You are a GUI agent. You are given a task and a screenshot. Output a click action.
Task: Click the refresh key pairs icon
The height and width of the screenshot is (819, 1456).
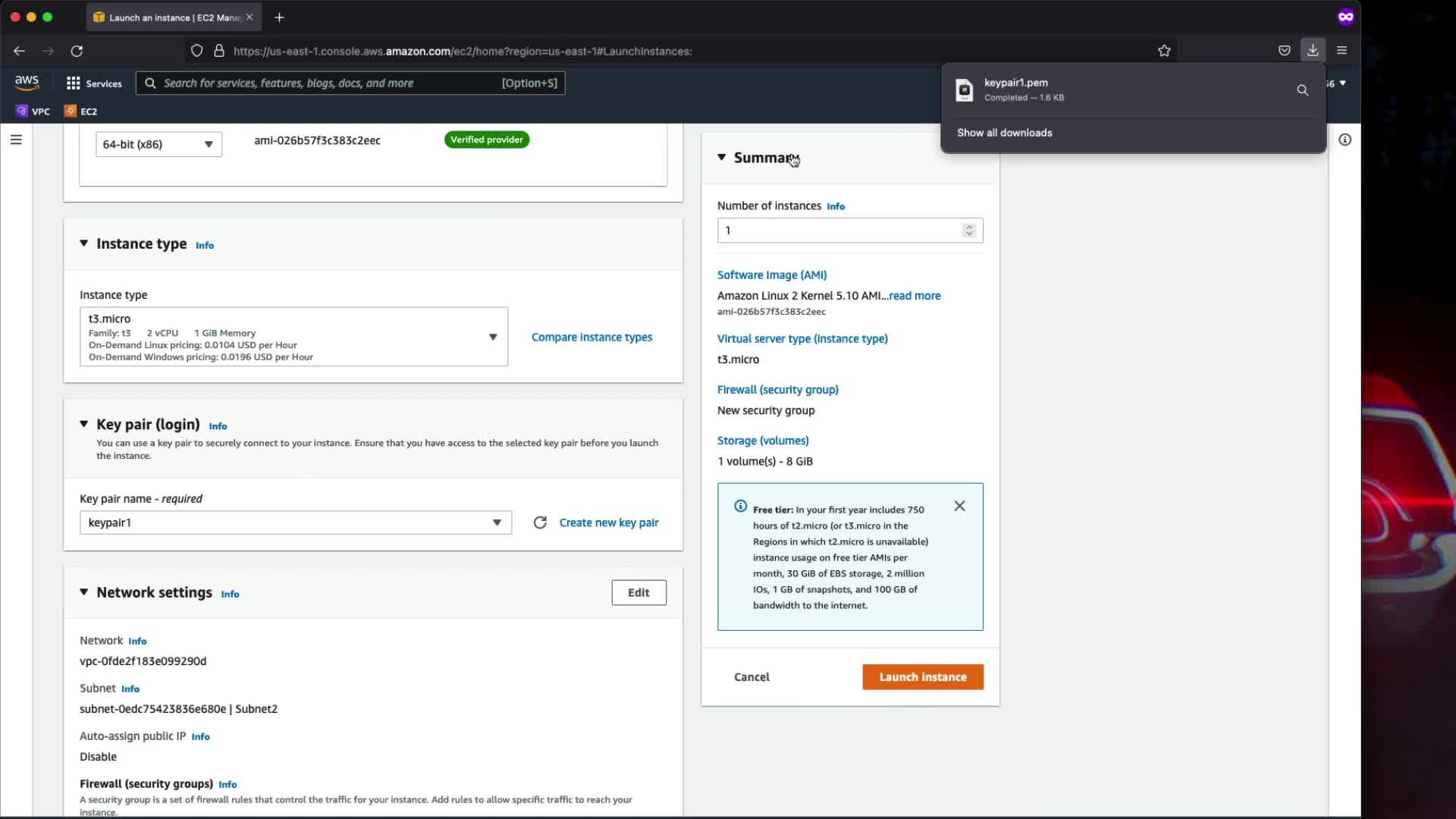click(x=540, y=522)
